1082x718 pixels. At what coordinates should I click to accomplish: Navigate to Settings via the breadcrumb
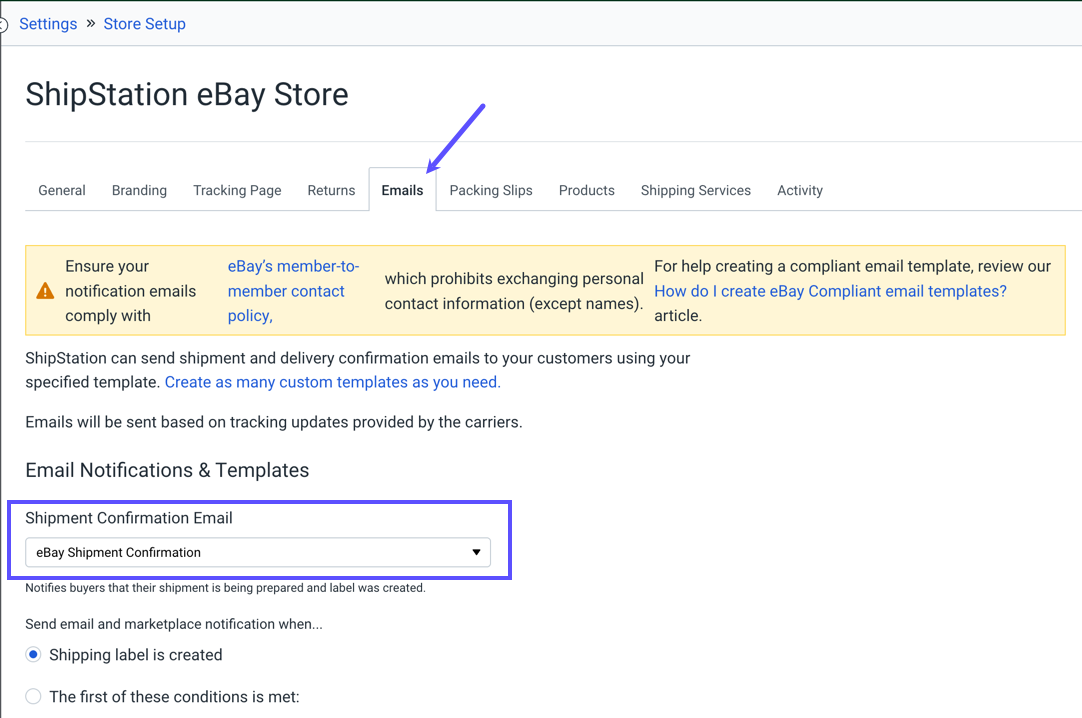point(47,23)
